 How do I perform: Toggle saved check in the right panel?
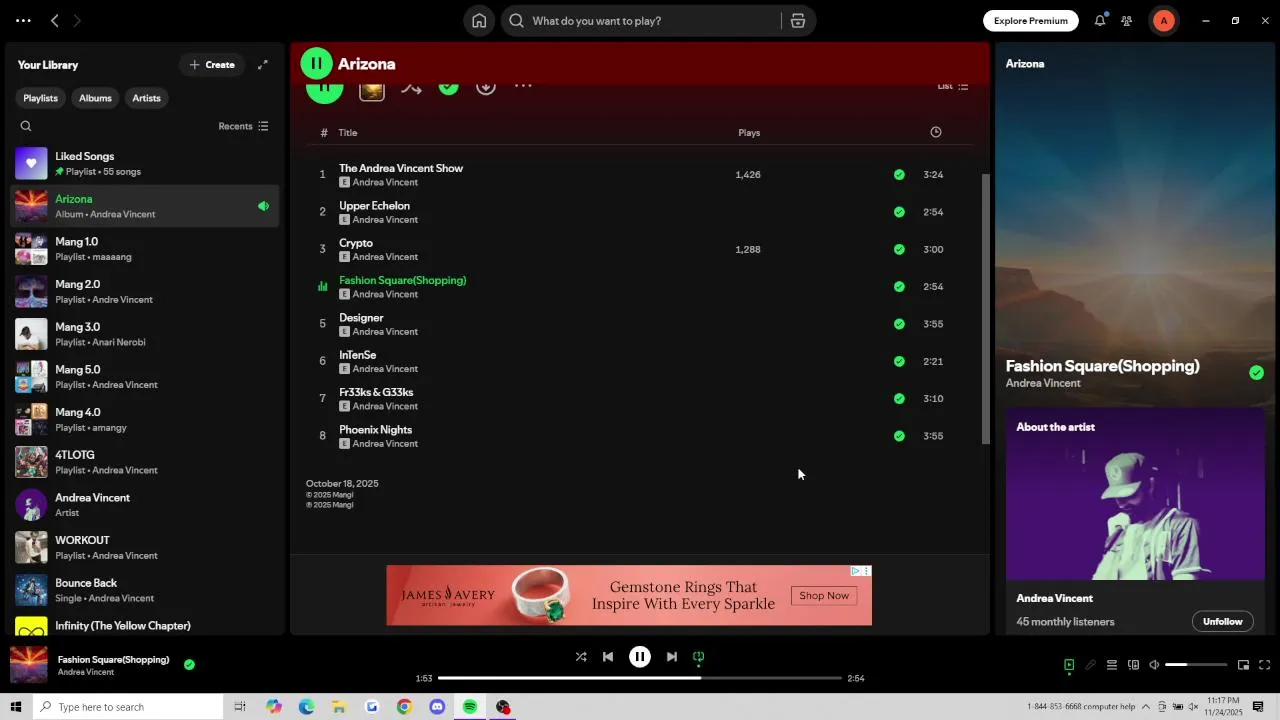(1256, 373)
